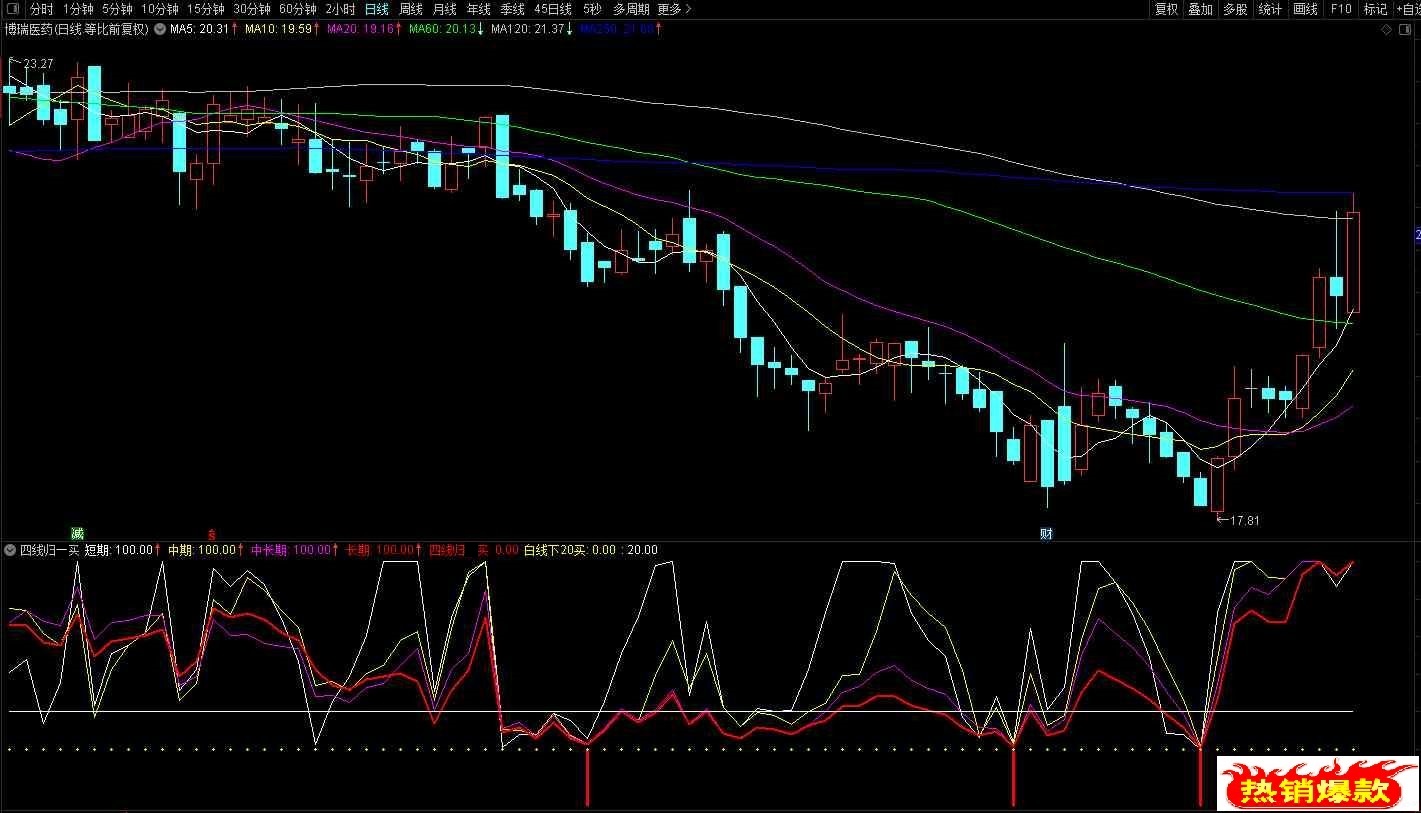
Task: Select the 1分钟 period tab
Action: click(x=77, y=9)
